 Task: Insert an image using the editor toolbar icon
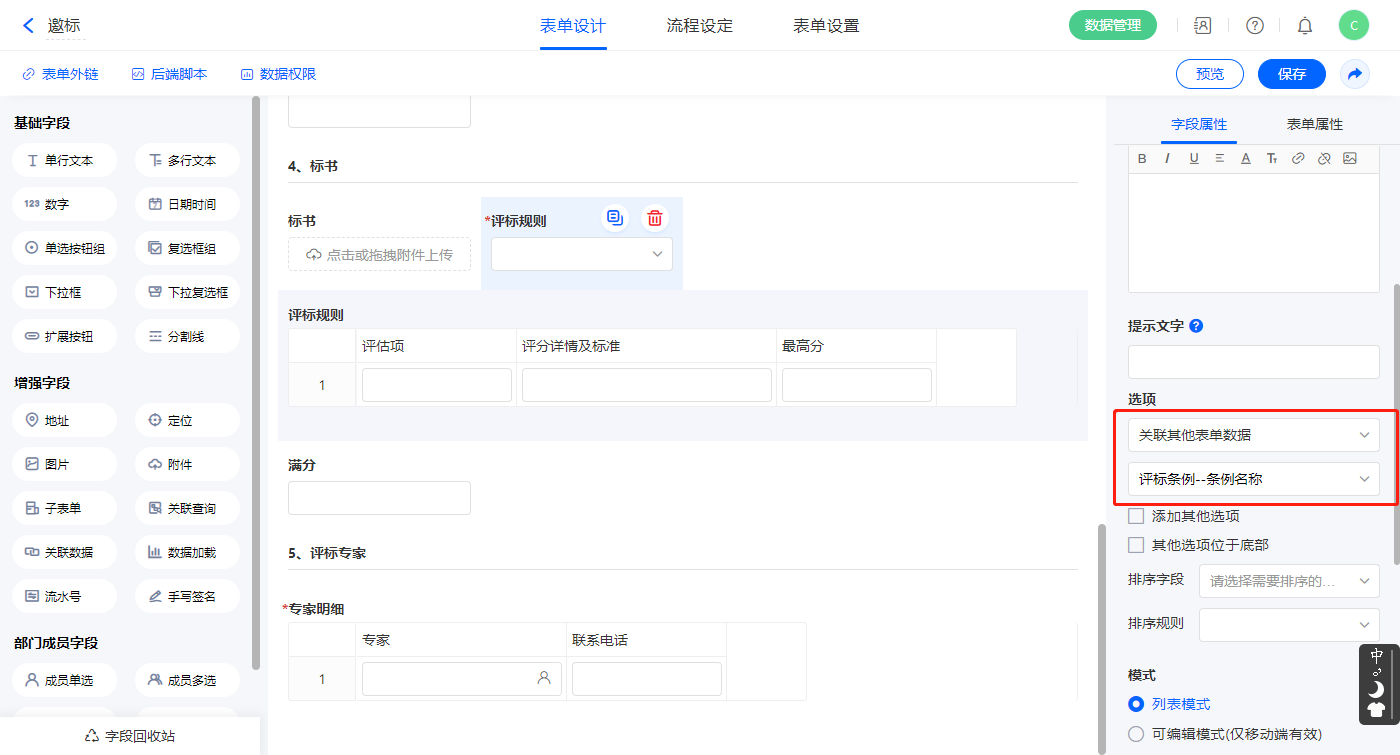point(1349,158)
